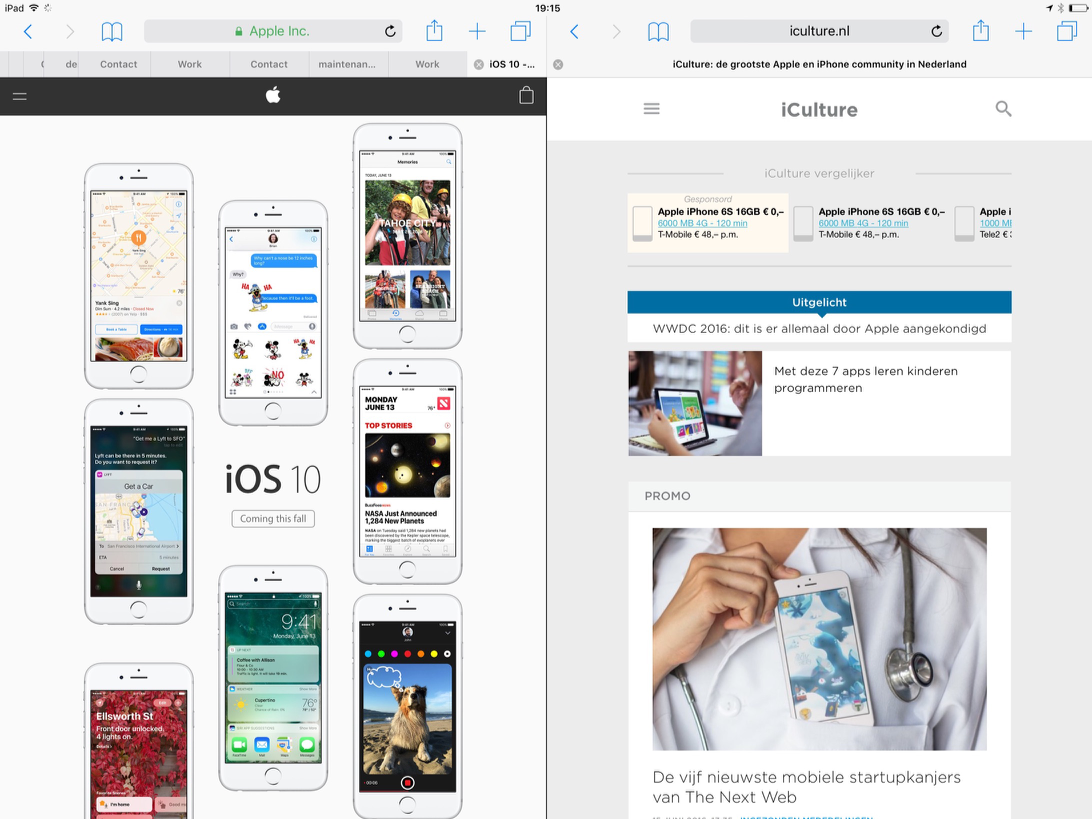Image resolution: width=1092 pixels, height=819 pixels.
Task: Switch to the first Work tab
Action: point(189,64)
